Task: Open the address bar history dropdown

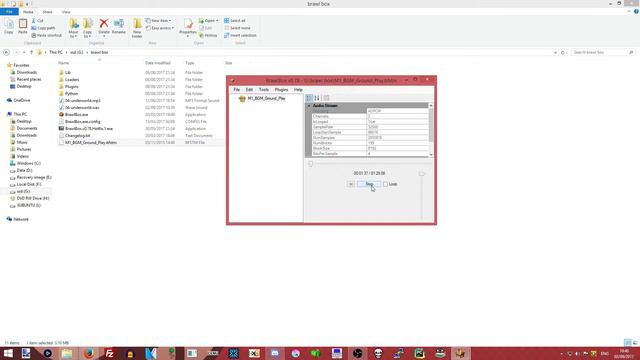Action: (555, 52)
